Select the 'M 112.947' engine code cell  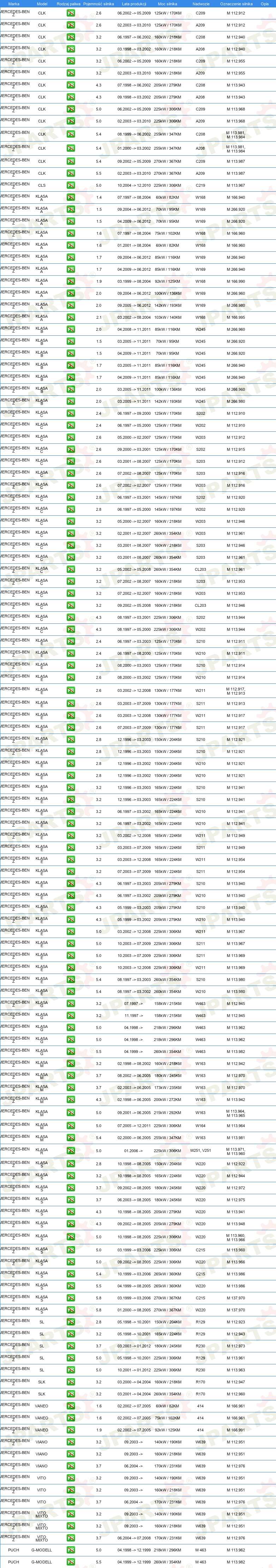pos(236,1382)
